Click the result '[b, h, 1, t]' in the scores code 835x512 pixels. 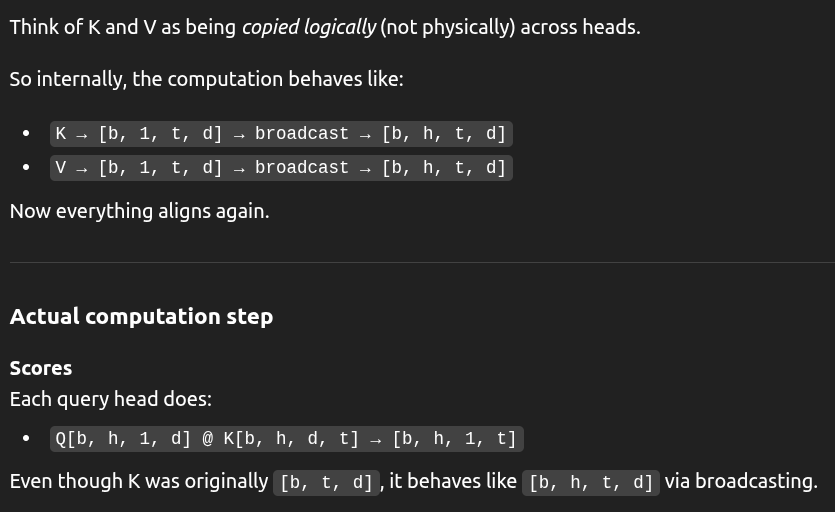[x=454, y=439]
